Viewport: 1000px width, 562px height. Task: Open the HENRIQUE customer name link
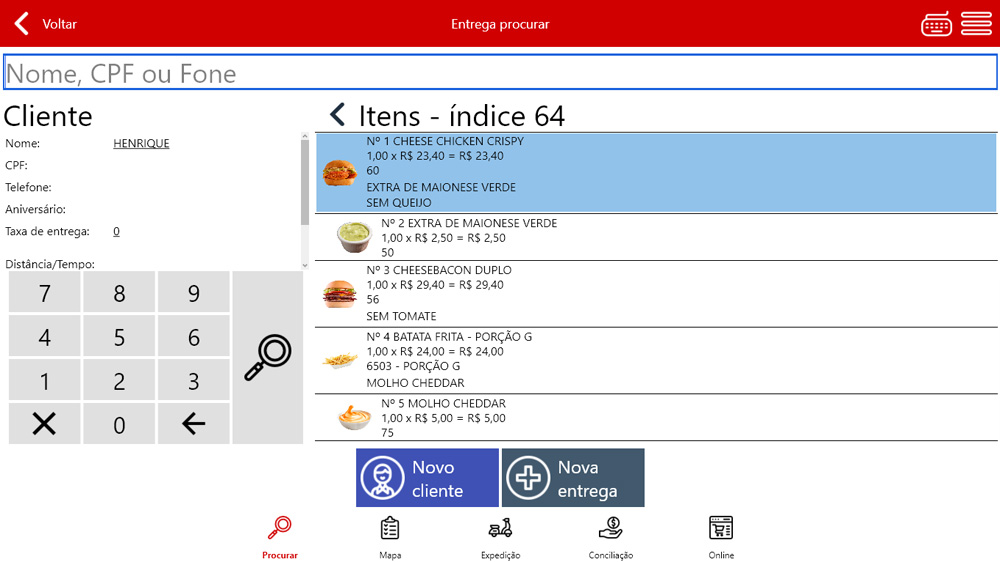pyautogui.click(x=141, y=143)
